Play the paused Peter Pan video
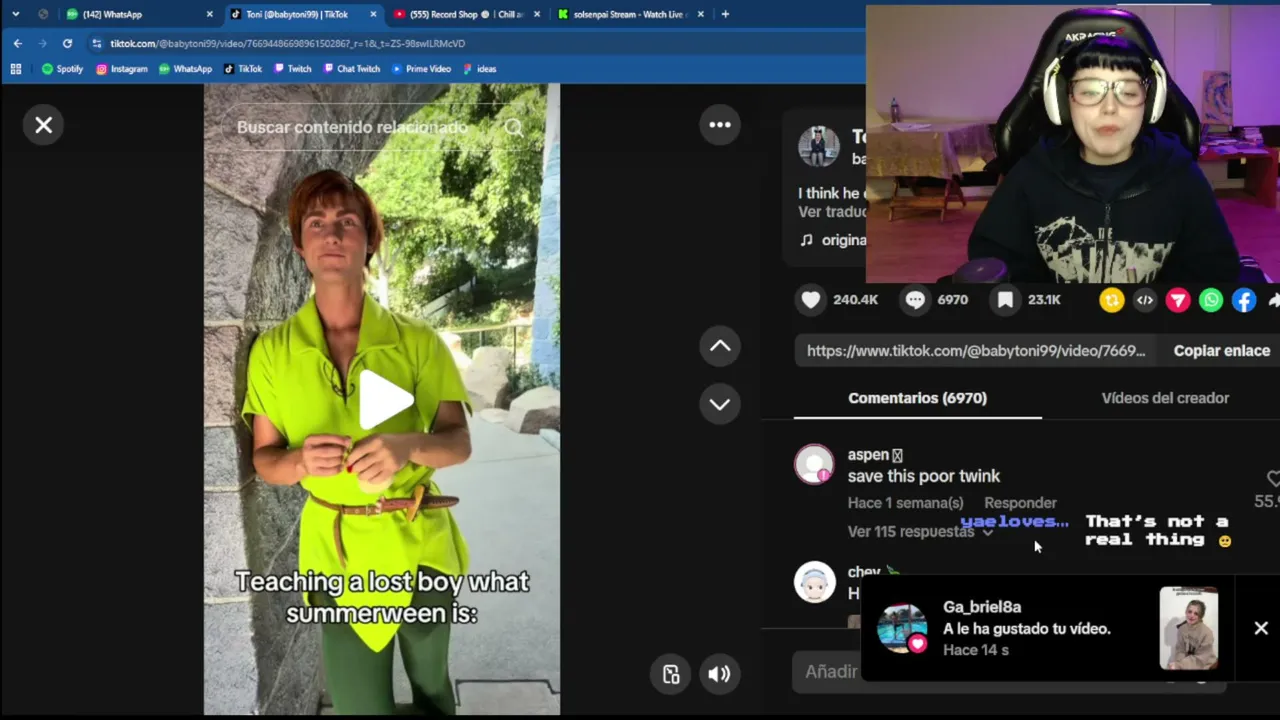This screenshot has width=1280, height=720. tap(385, 400)
